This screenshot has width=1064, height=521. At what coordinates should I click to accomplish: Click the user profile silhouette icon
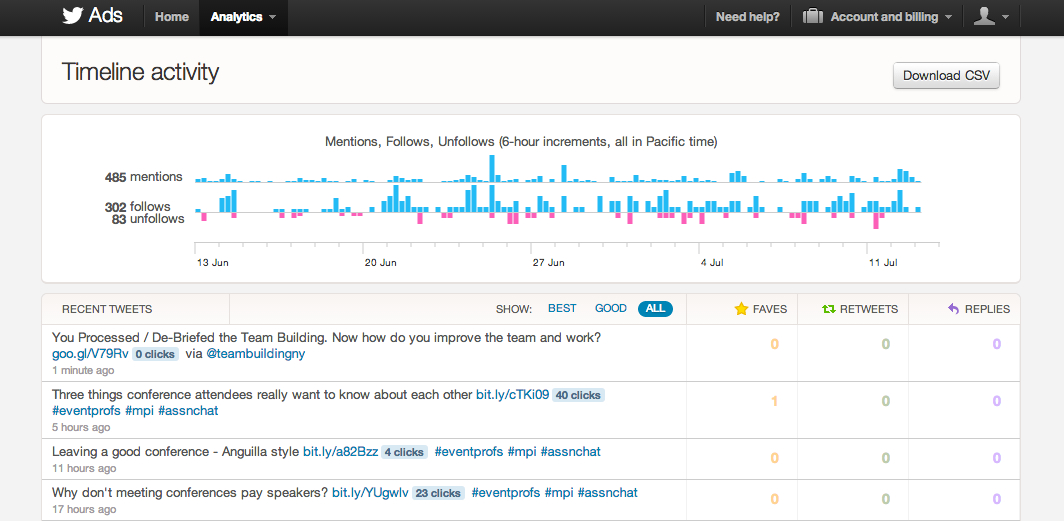tap(984, 16)
